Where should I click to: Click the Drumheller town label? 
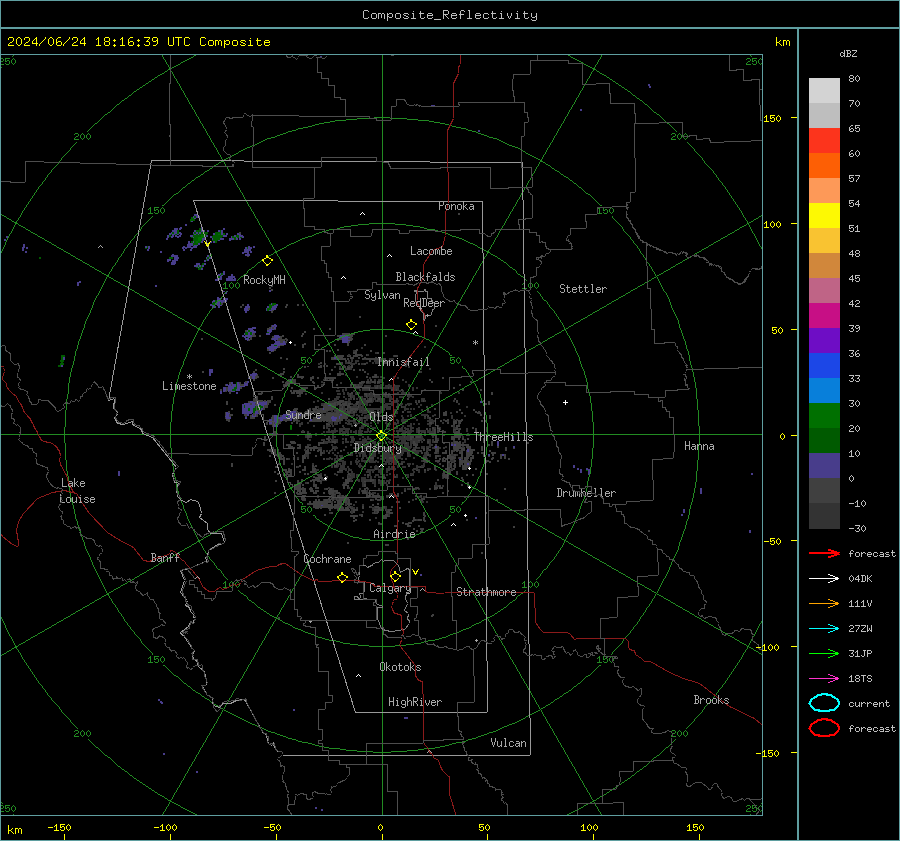pyautogui.click(x=586, y=493)
